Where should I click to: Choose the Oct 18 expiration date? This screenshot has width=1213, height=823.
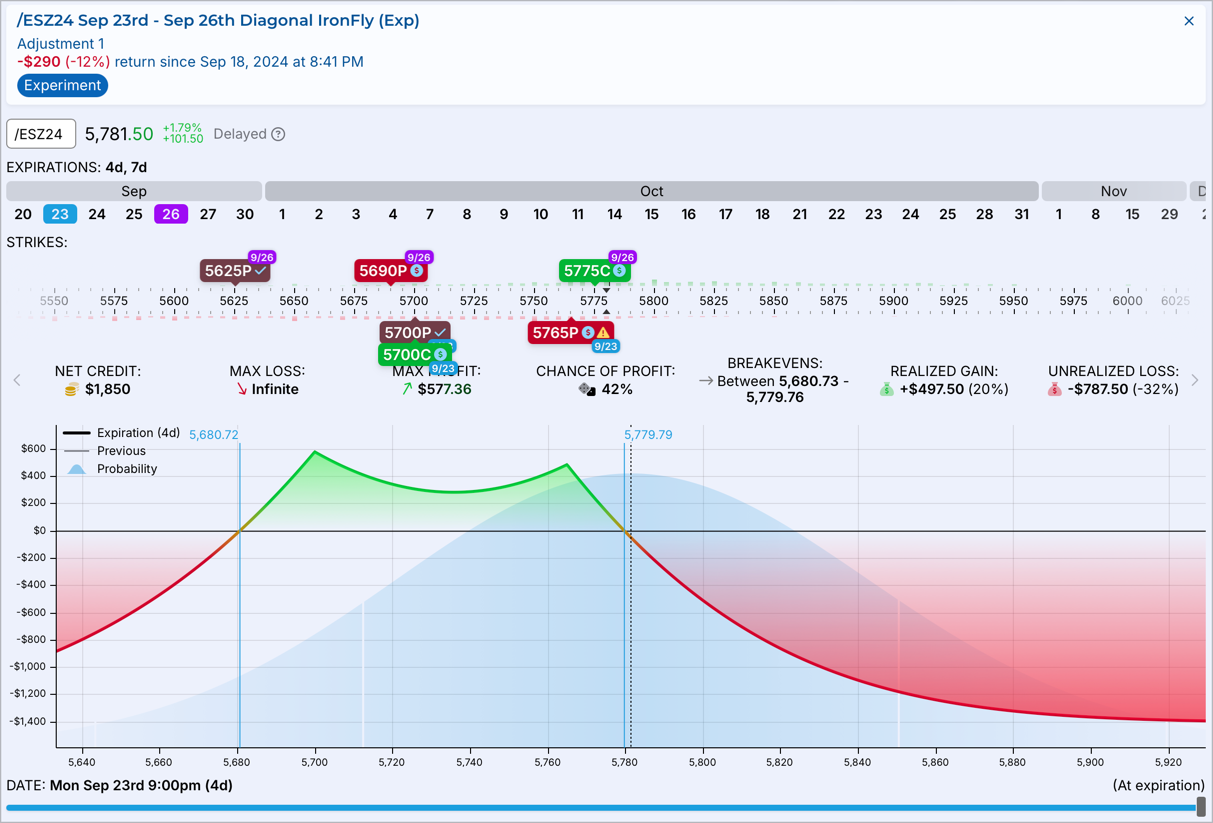[x=762, y=214]
